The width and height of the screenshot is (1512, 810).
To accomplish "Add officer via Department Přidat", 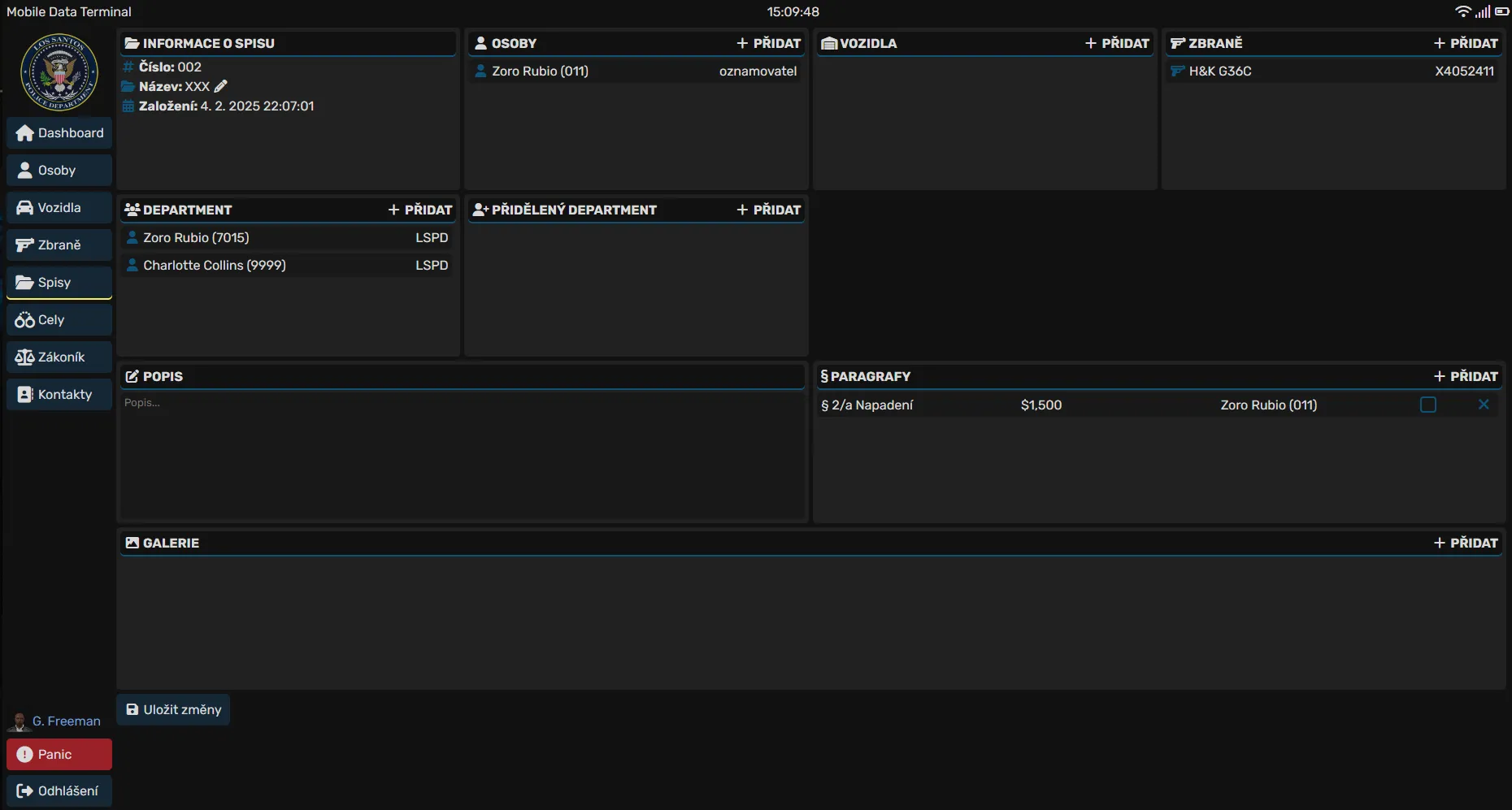I will [x=419, y=210].
